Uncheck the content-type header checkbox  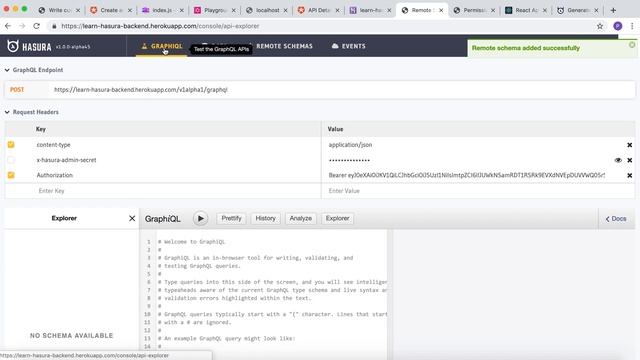pyautogui.click(x=11, y=144)
